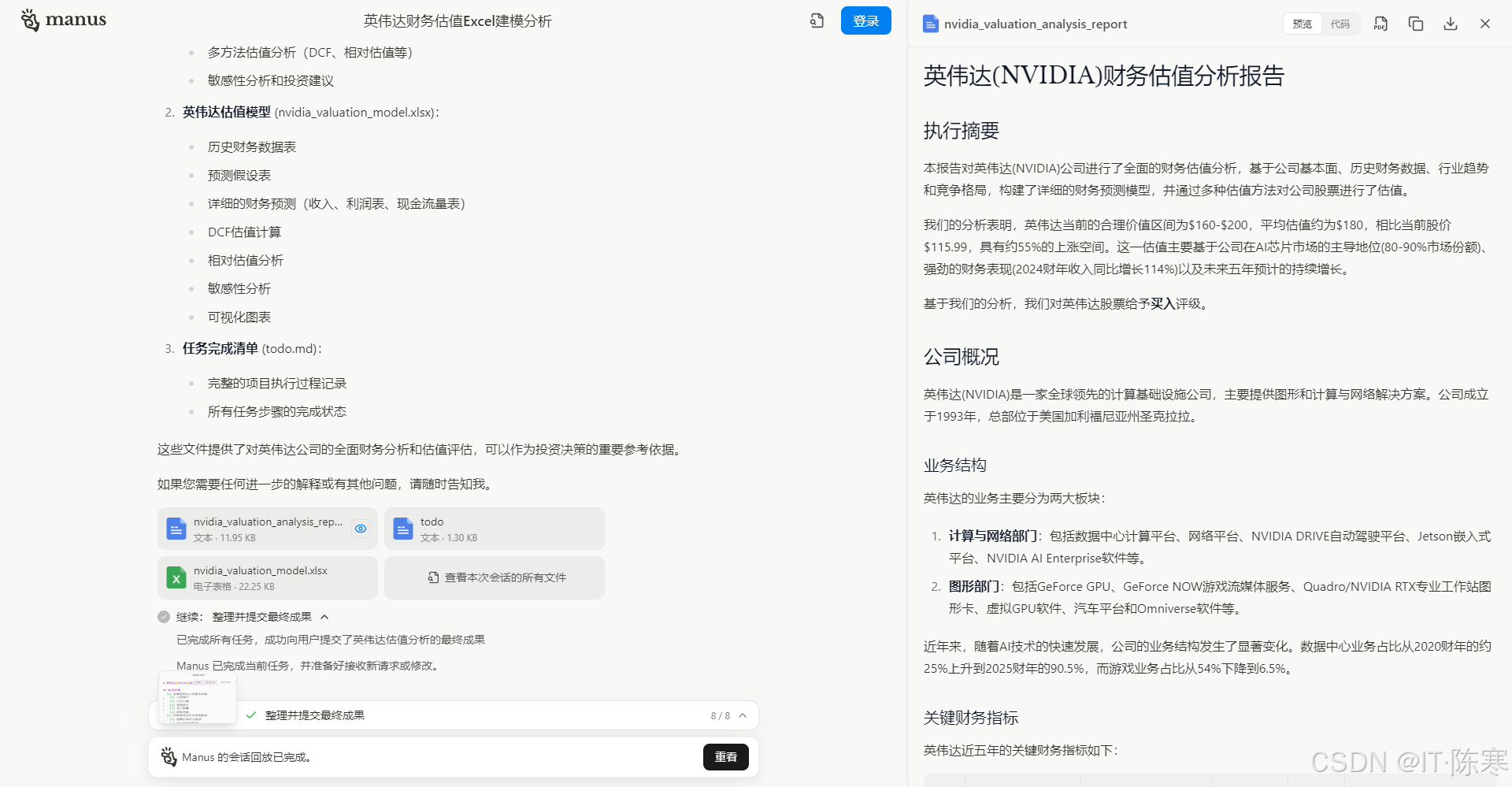Open 查看本次会话的所有文件
This screenshot has height=787, width=1512.
tap(495, 577)
